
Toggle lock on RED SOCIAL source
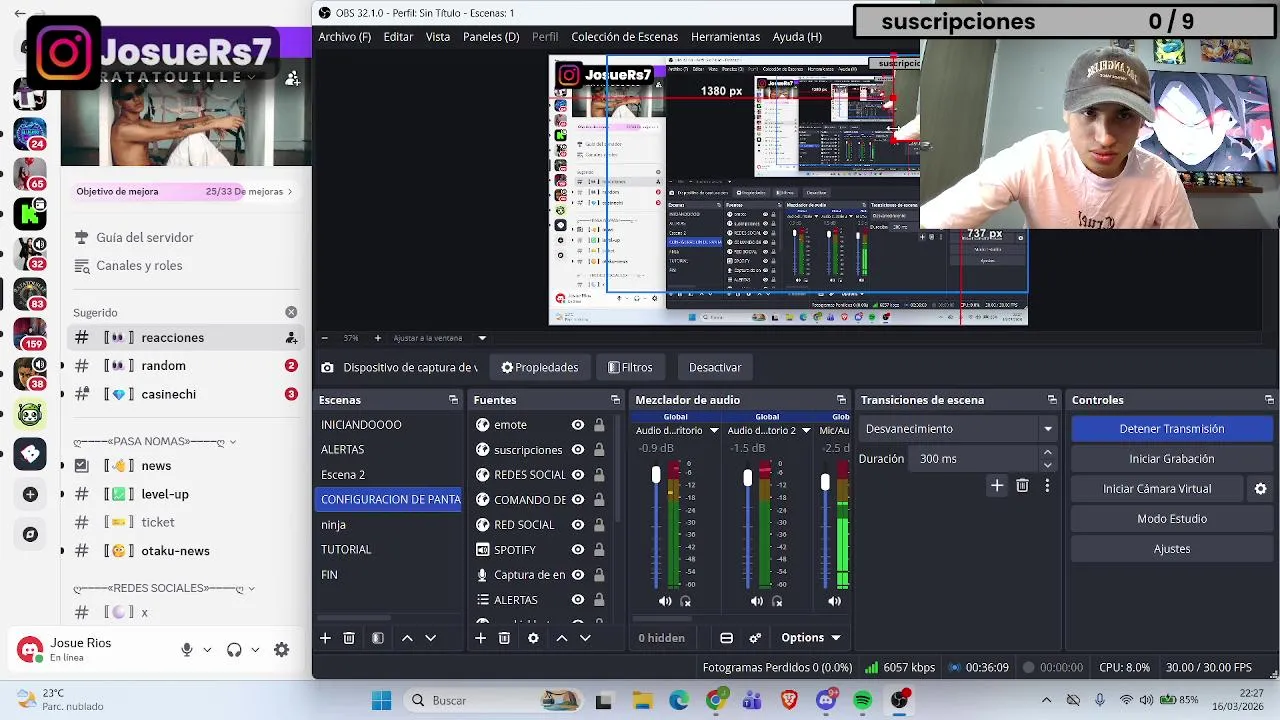tap(599, 525)
